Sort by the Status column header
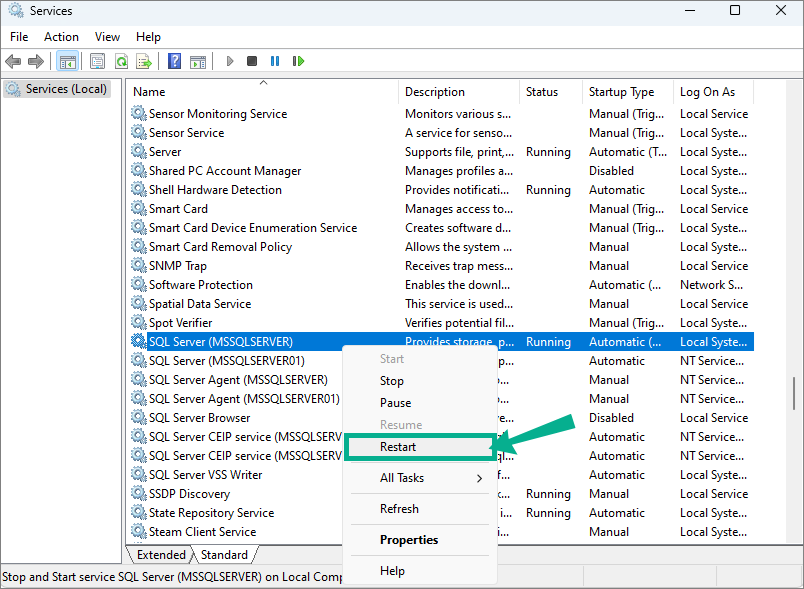 pyautogui.click(x=551, y=92)
